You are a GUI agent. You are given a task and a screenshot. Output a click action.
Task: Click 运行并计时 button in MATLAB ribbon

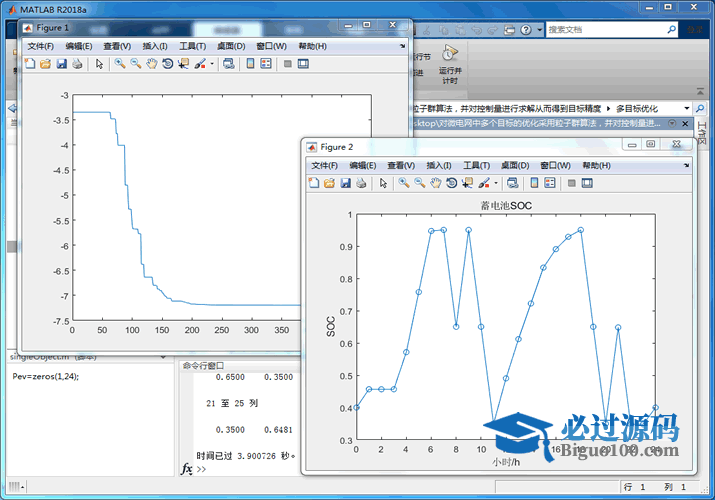point(450,64)
